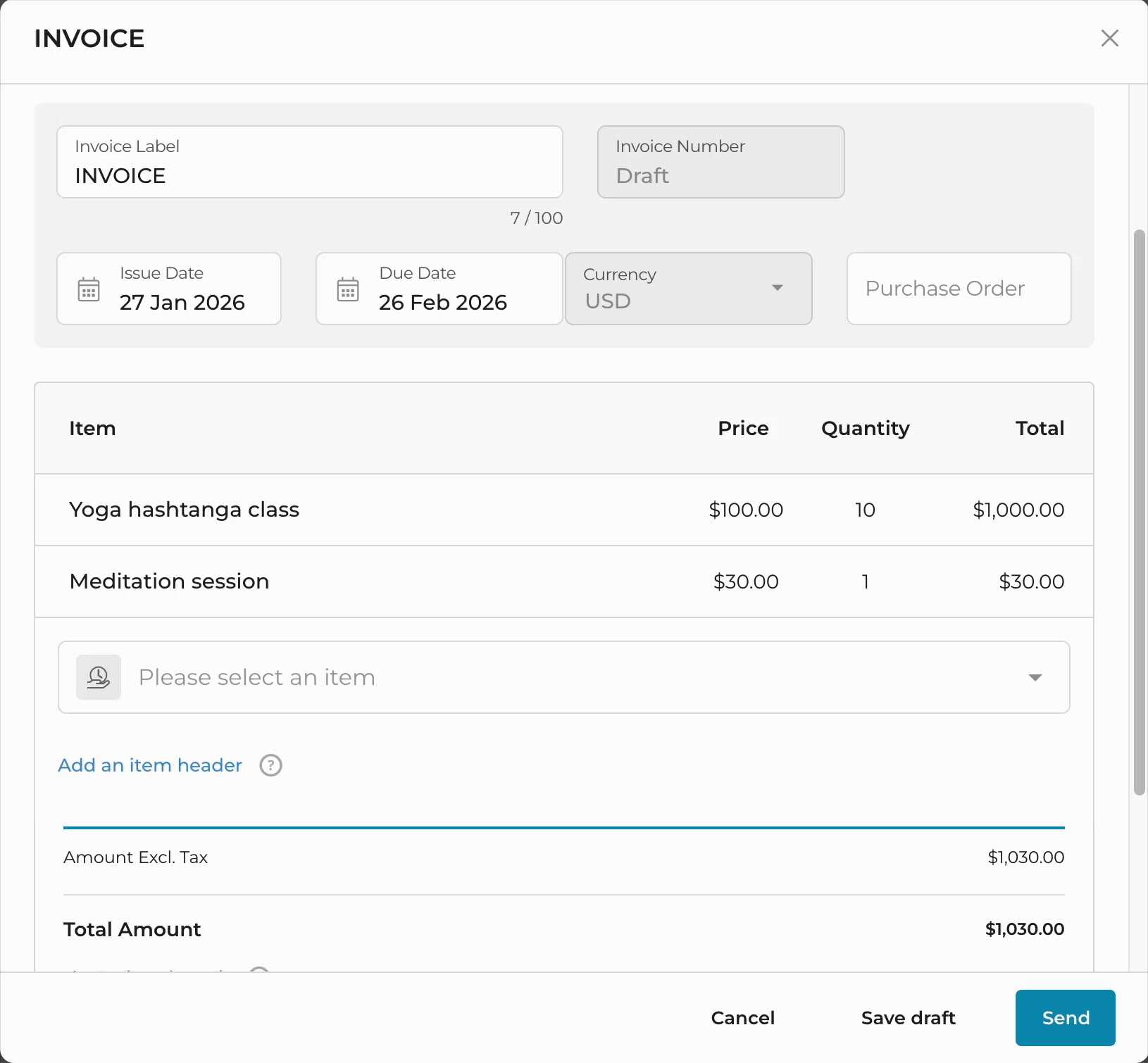
Task: Click the Yoga class quantity value 10
Action: coord(865,510)
